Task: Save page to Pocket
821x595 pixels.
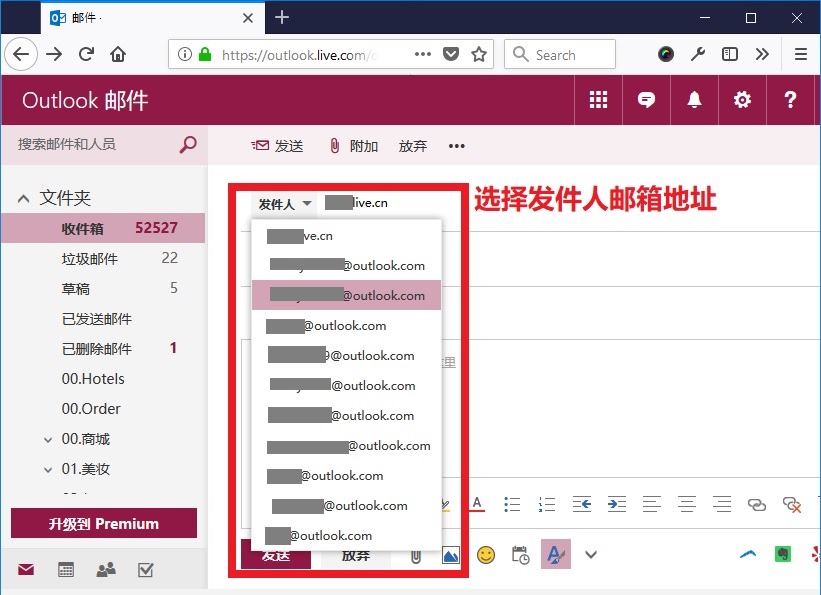Action: (451, 54)
